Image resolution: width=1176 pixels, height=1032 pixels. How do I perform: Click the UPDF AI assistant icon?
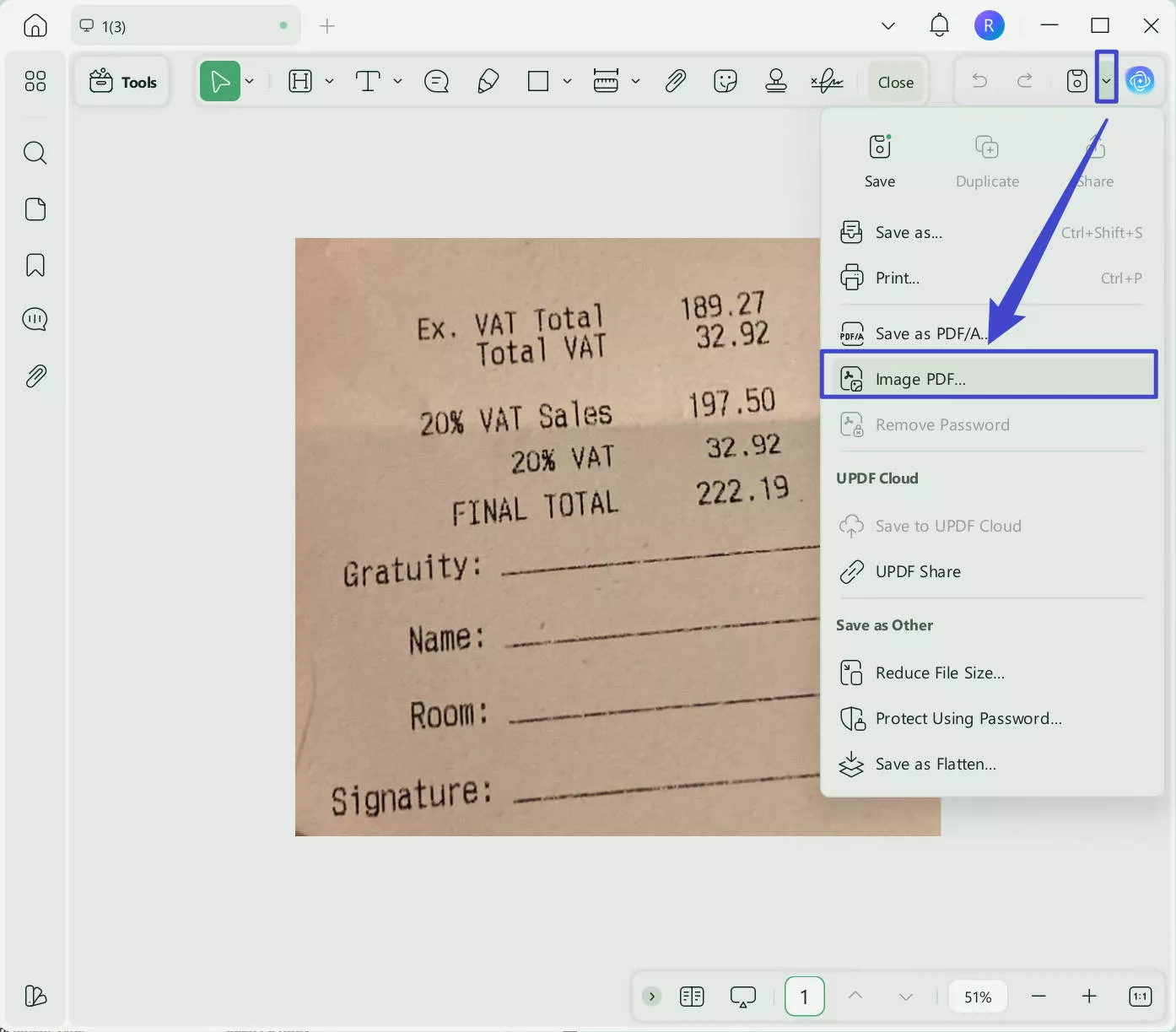[x=1140, y=81]
